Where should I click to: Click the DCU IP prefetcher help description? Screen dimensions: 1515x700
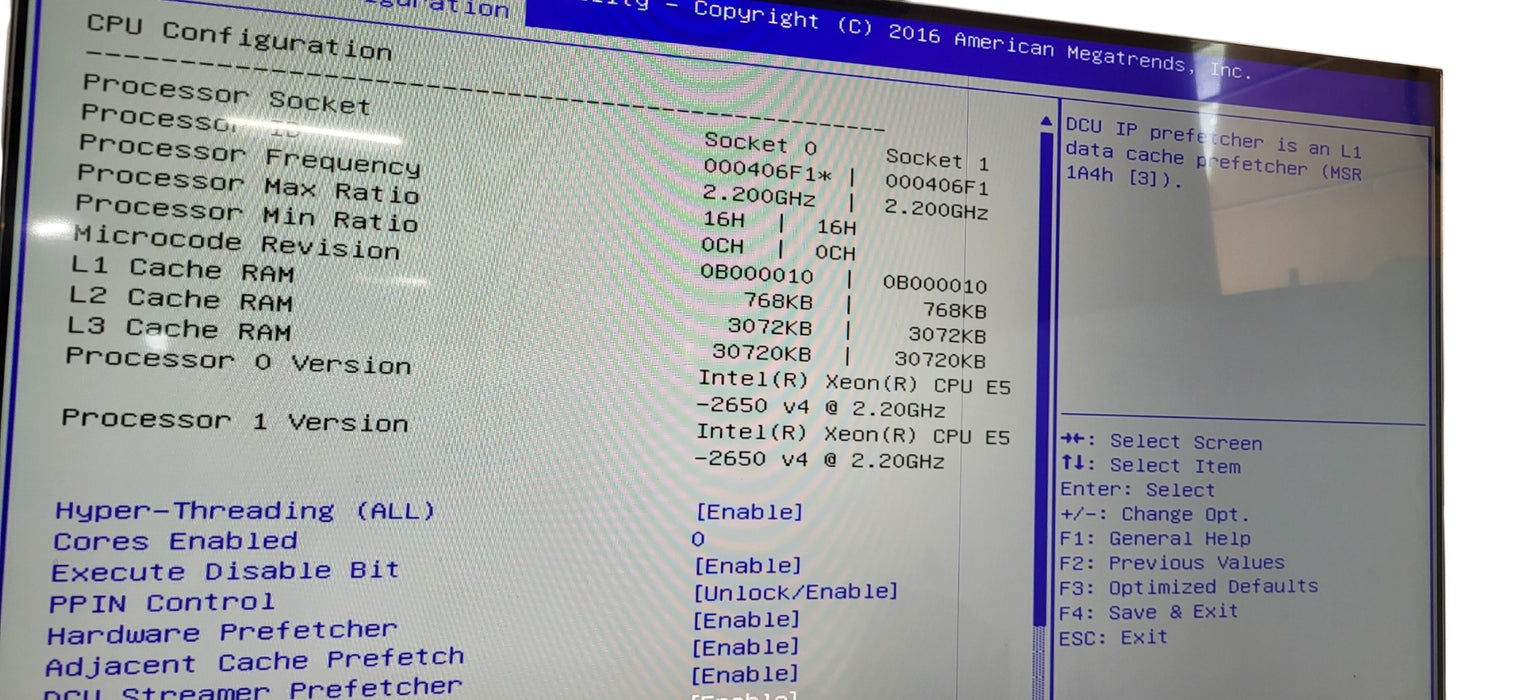coord(1214,152)
